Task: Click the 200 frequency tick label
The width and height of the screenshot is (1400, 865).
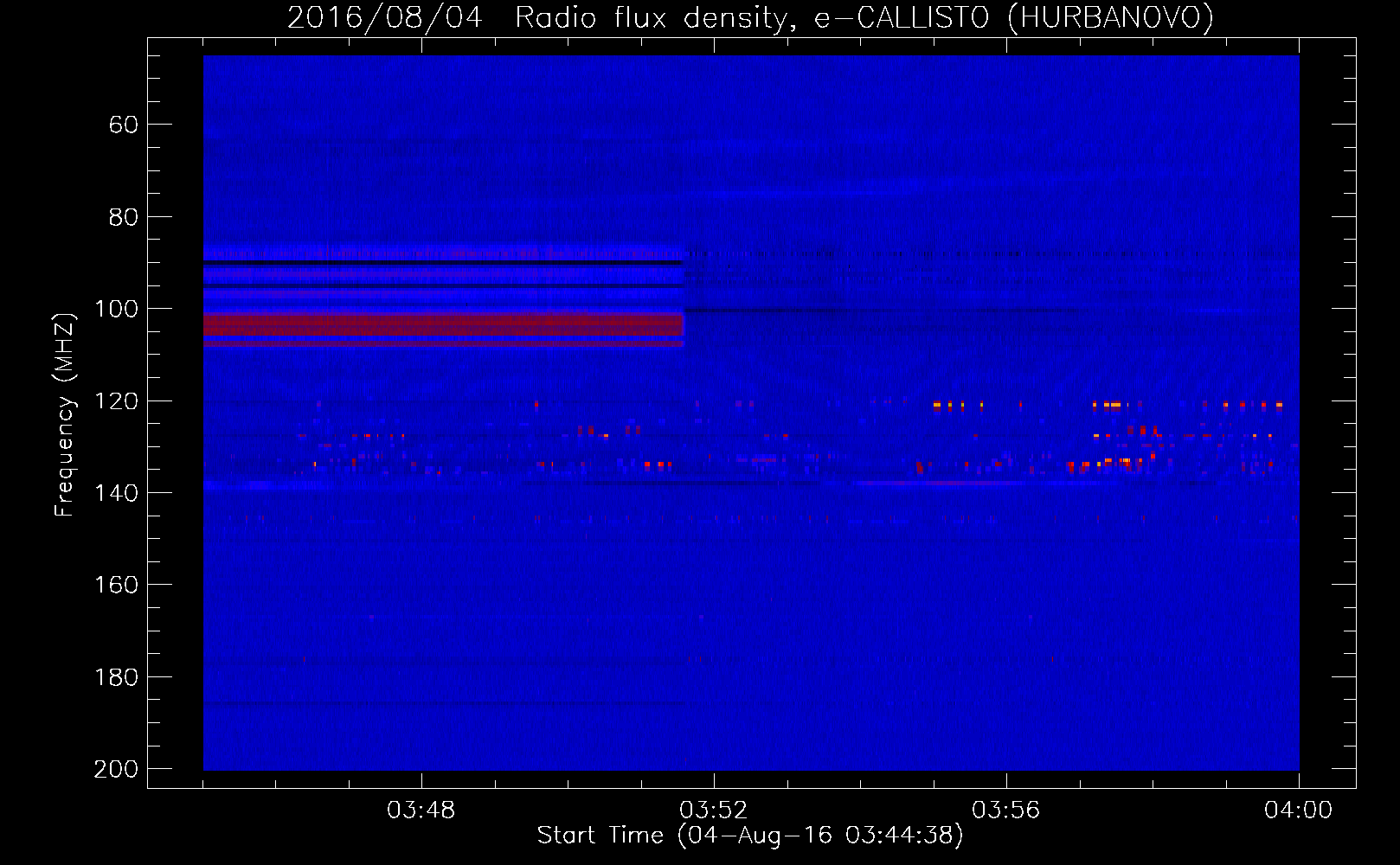Action: click(x=116, y=769)
